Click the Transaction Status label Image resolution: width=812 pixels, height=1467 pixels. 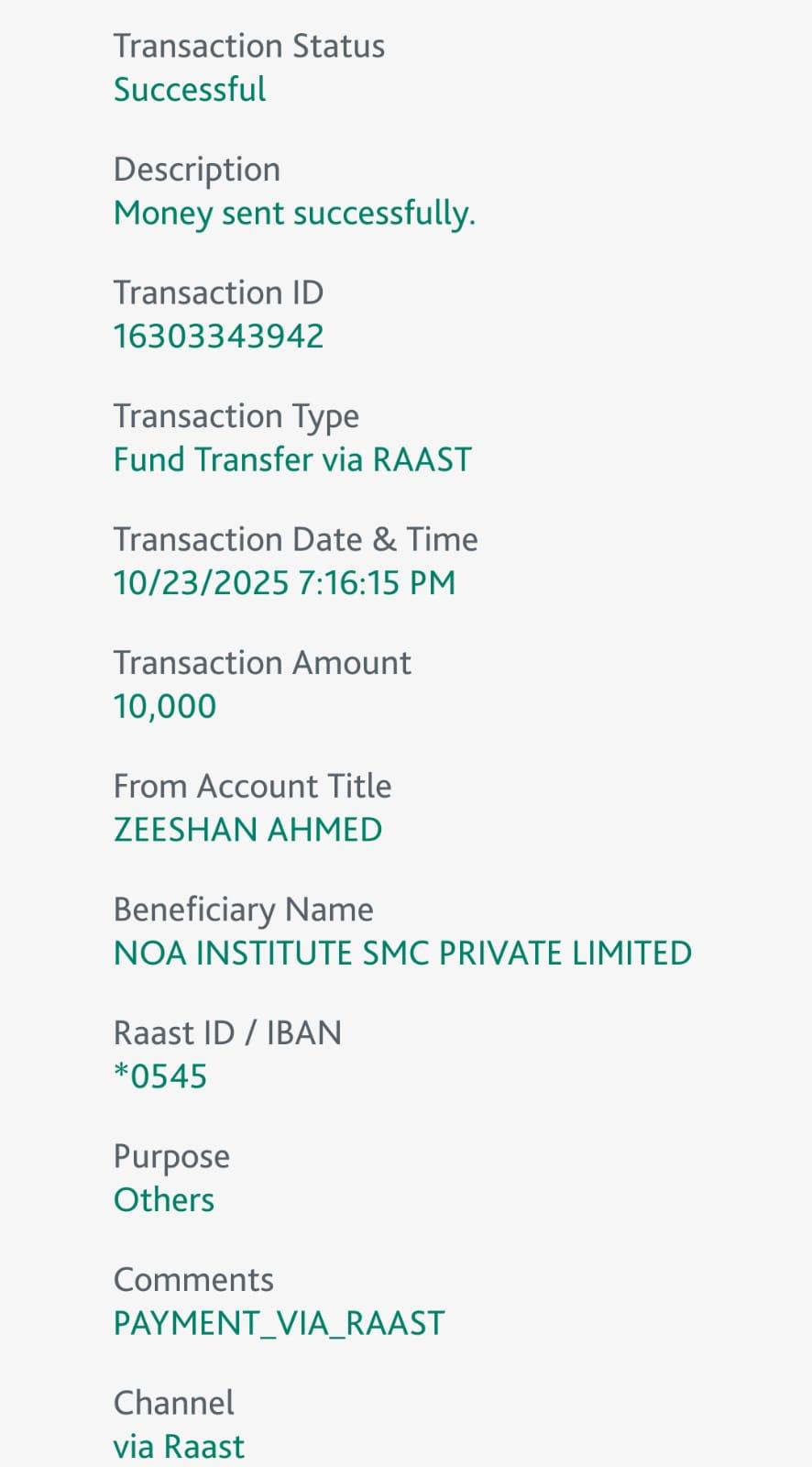click(x=248, y=46)
